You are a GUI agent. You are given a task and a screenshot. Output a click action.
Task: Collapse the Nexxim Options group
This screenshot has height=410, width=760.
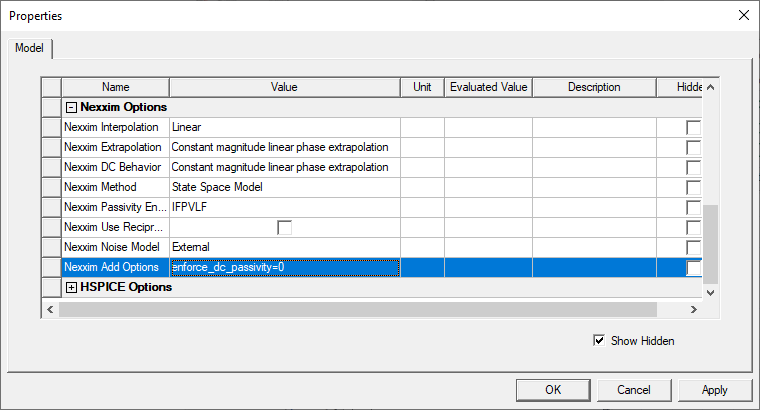pyautogui.click(x=71, y=108)
